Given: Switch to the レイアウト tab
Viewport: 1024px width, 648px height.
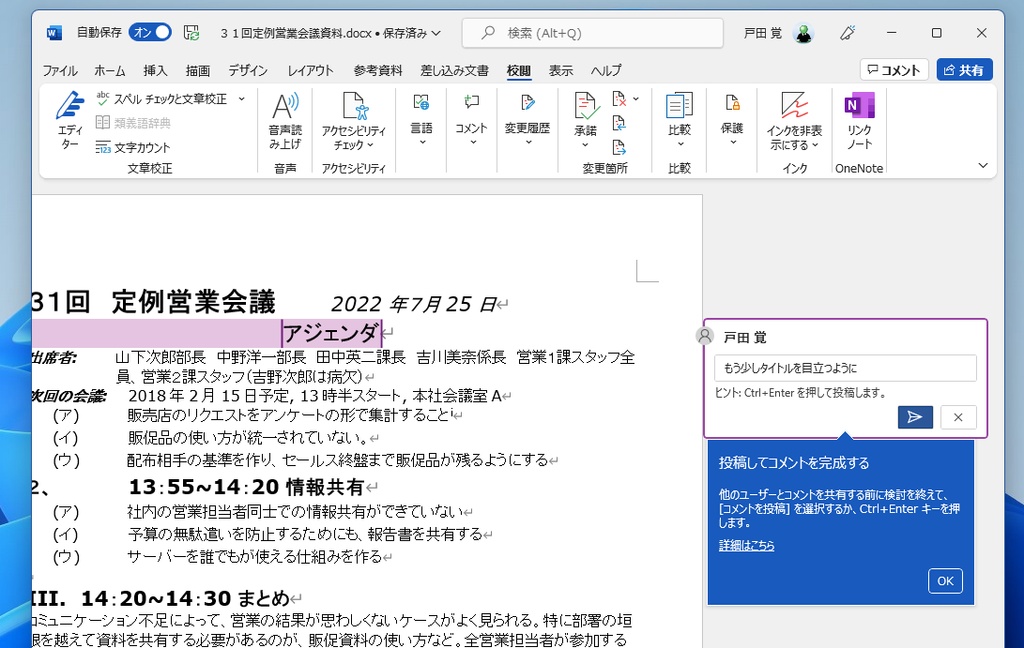Looking at the screenshot, I should point(310,71).
